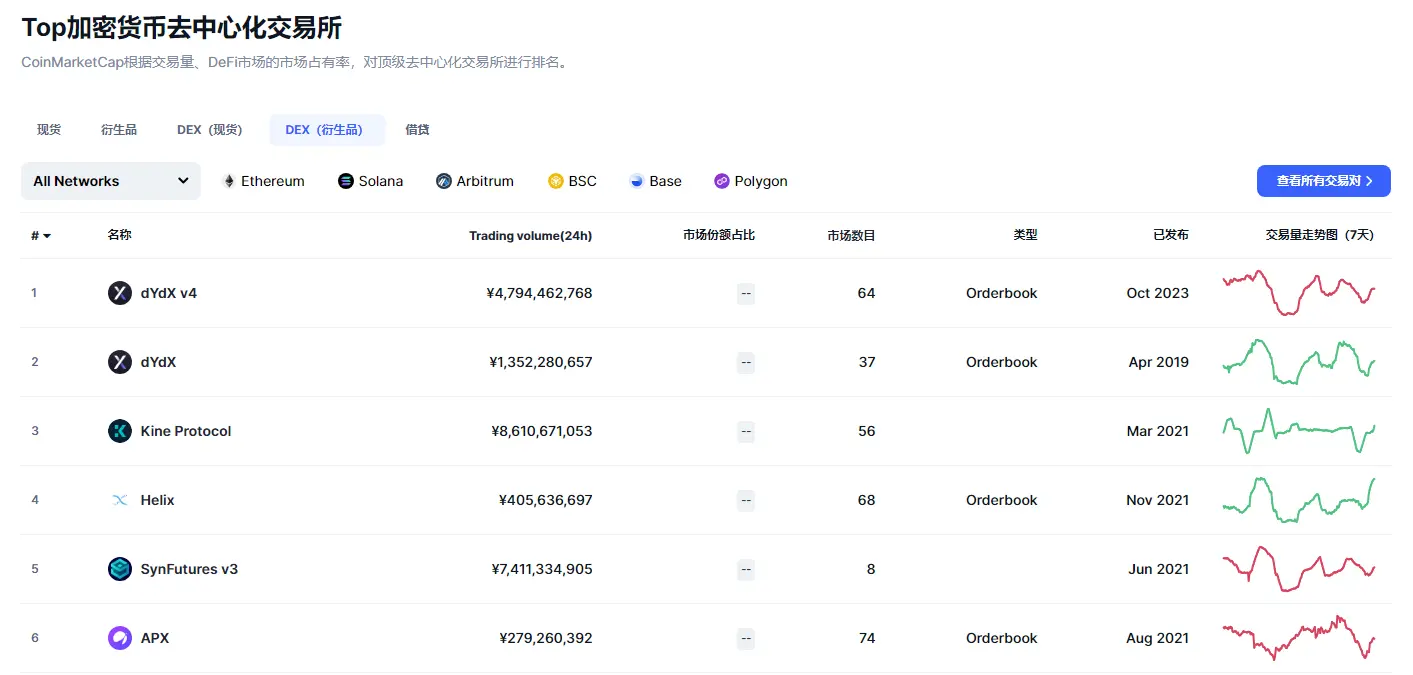The image size is (1413, 675).
Task: Click the Helix exchange logo
Action: point(119,500)
